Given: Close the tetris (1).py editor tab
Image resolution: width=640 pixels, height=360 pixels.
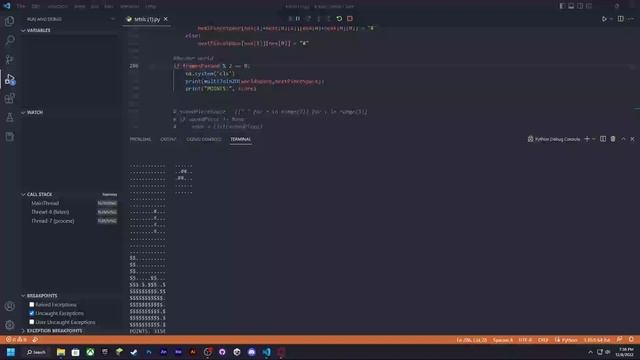Looking at the screenshot, I should pos(166,19).
